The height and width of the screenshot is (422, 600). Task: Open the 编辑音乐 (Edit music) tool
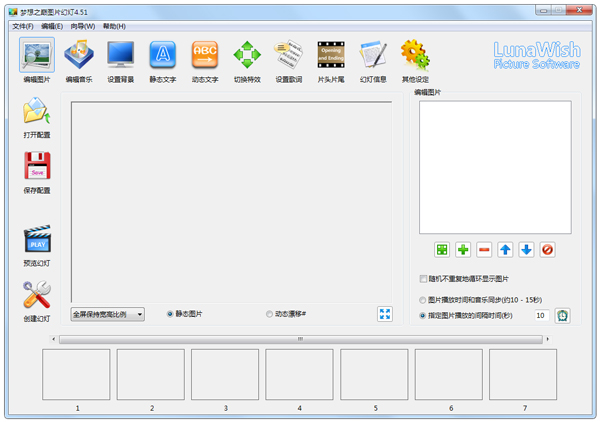[79, 55]
